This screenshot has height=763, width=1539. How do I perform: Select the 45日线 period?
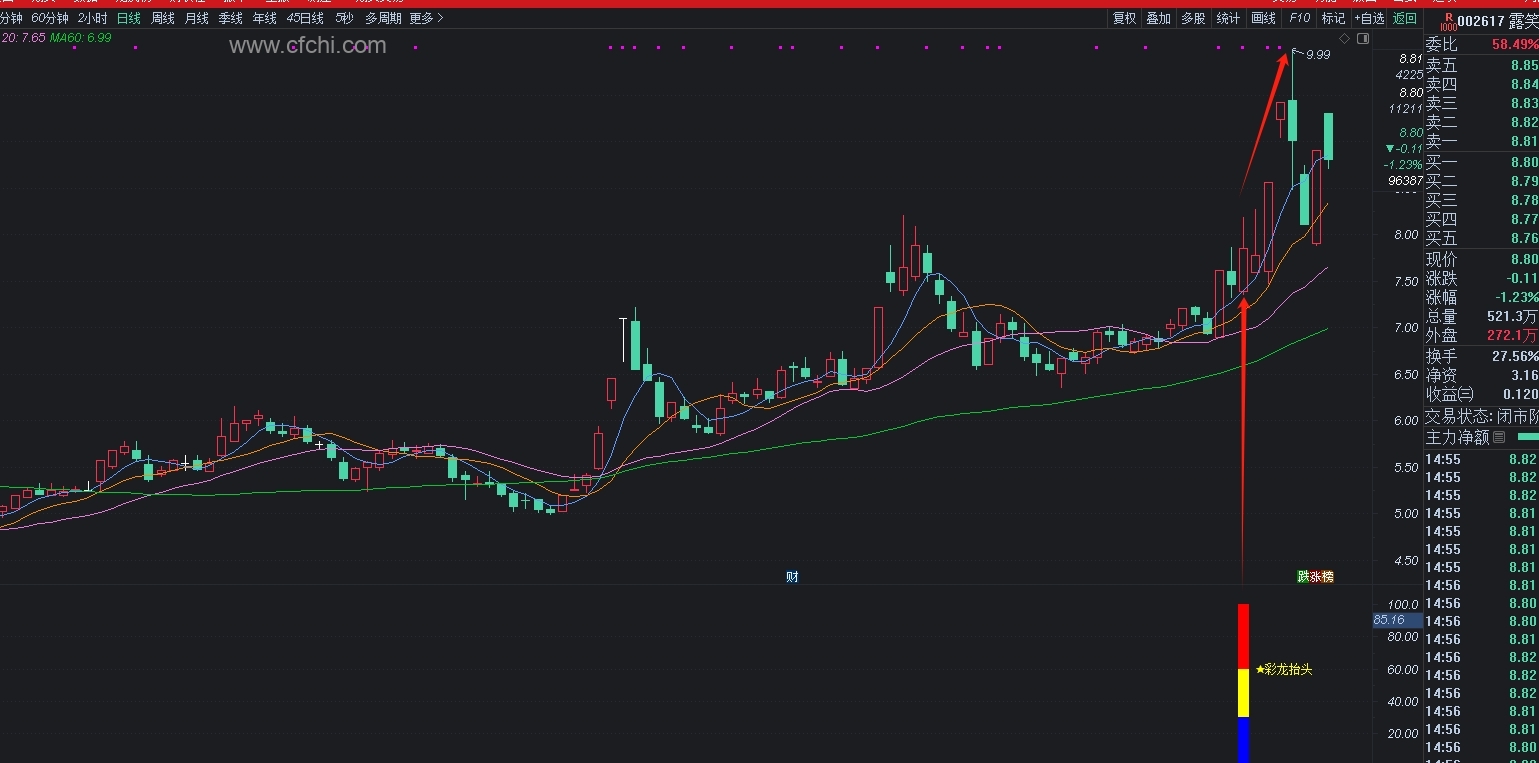pos(305,18)
